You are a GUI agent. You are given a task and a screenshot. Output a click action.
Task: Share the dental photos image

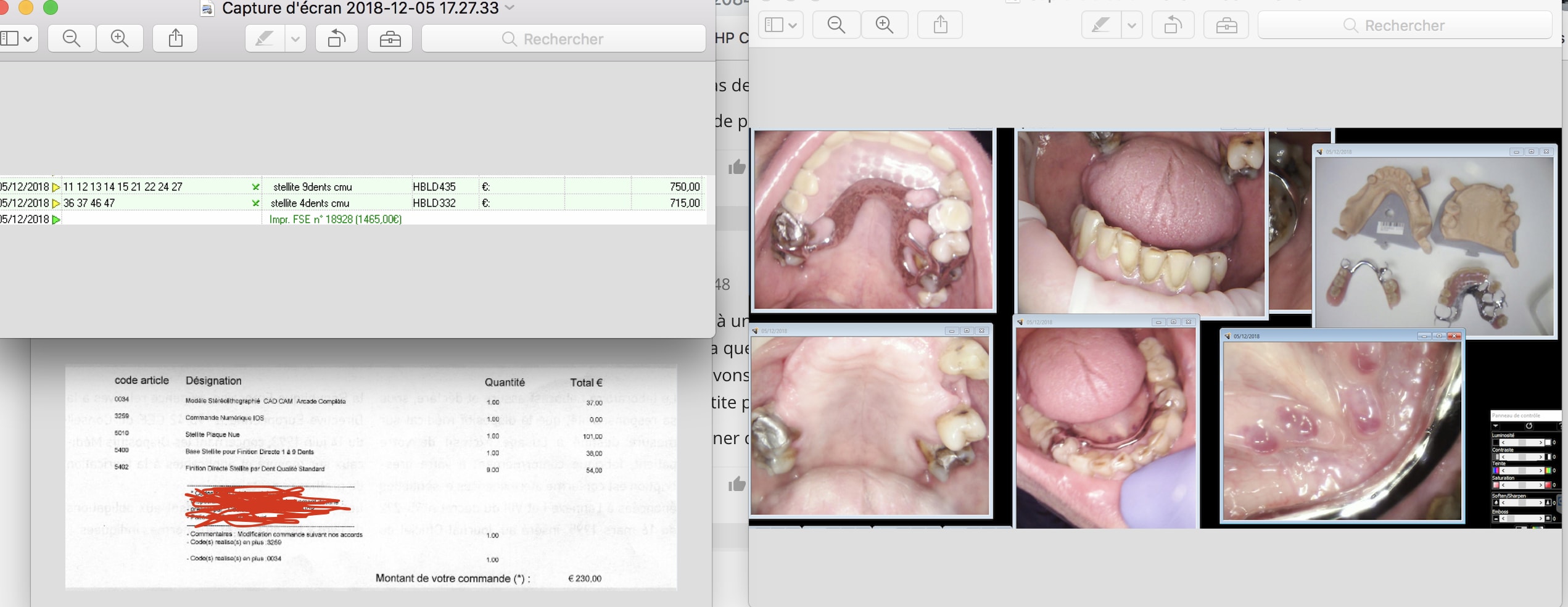point(940,25)
